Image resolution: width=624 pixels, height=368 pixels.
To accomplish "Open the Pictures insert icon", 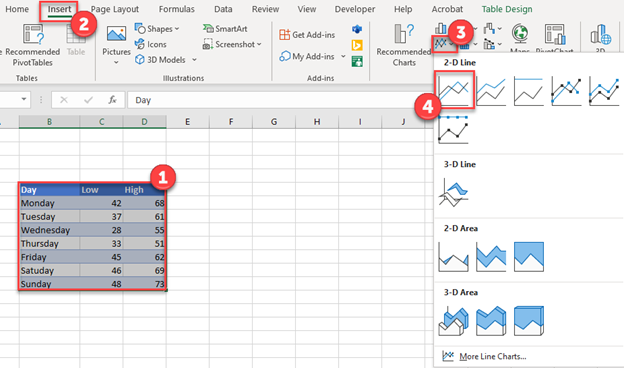I will 116,34.
